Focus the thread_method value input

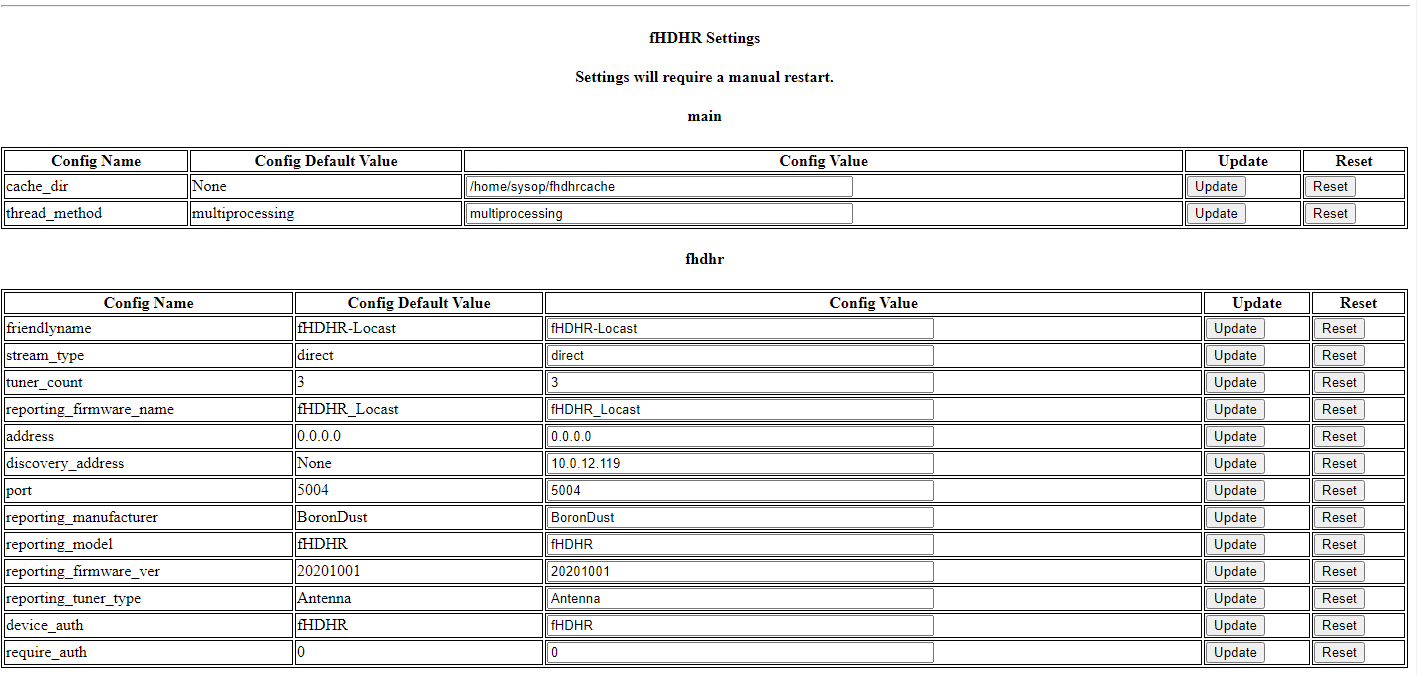click(x=659, y=214)
